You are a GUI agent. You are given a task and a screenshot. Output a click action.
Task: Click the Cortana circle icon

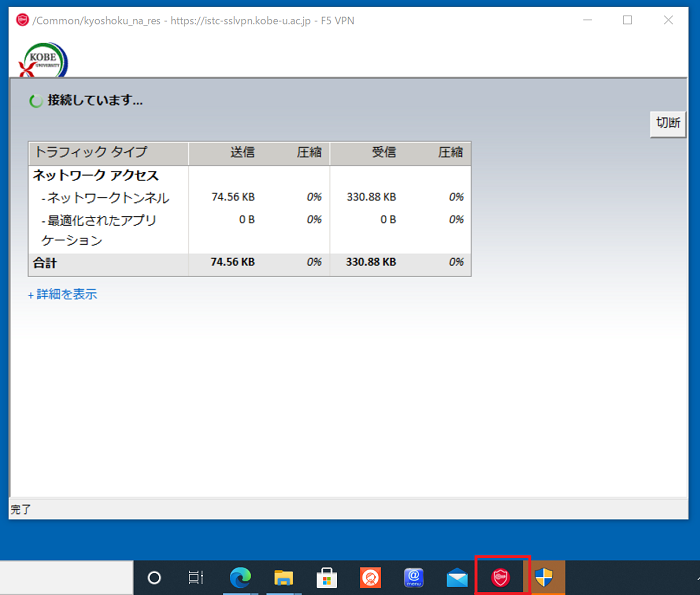154,578
